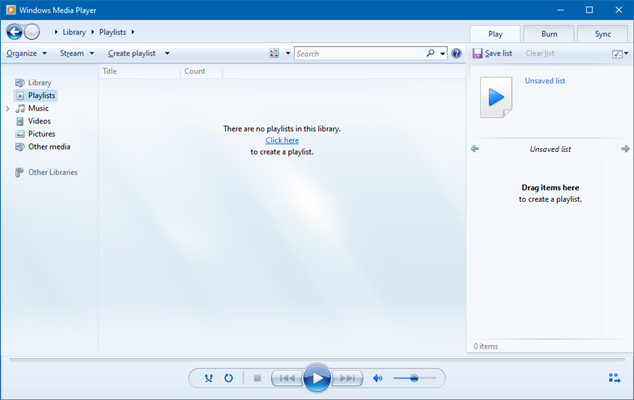This screenshot has width=634, height=400.
Task: Open the Unsaved list title link
Action: coord(545,81)
